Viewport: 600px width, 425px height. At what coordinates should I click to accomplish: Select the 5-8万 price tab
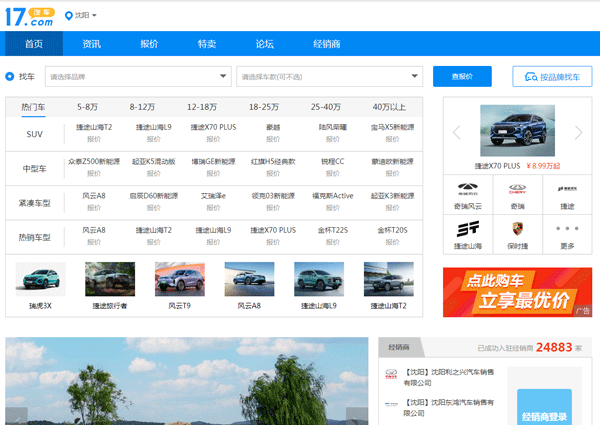tap(87, 107)
